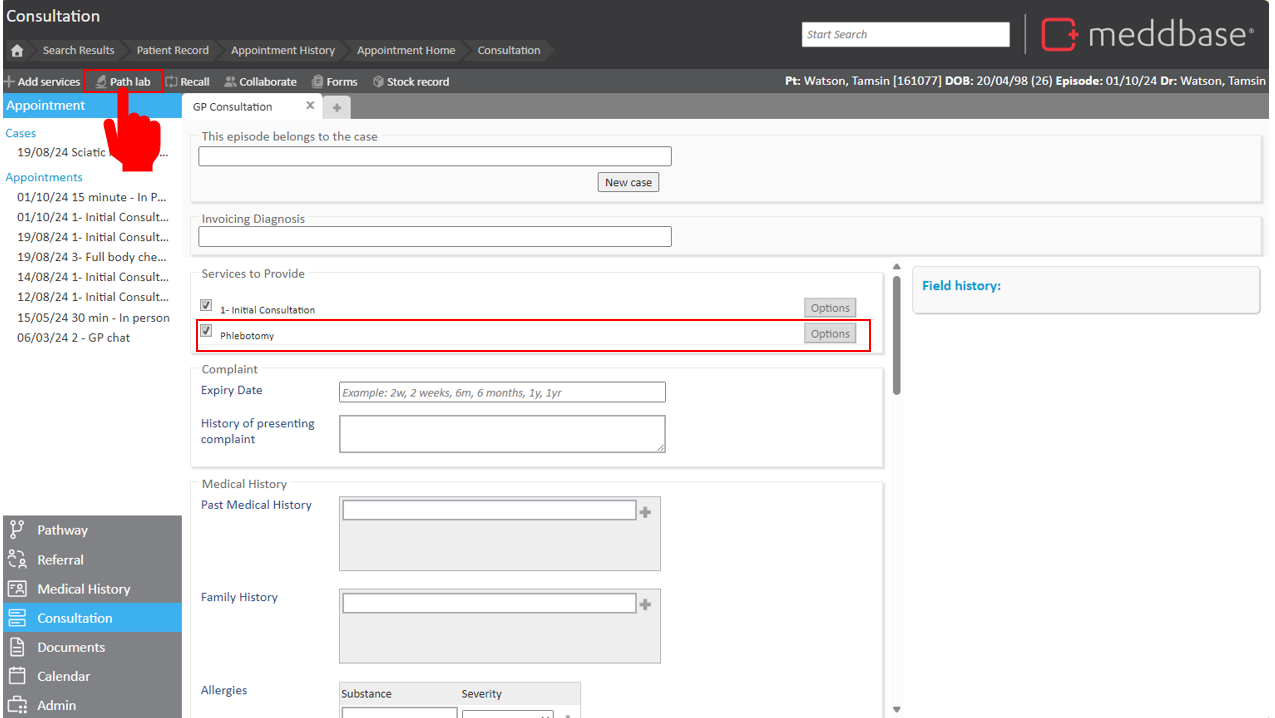Open Options for Phlebotomy service

click(830, 334)
